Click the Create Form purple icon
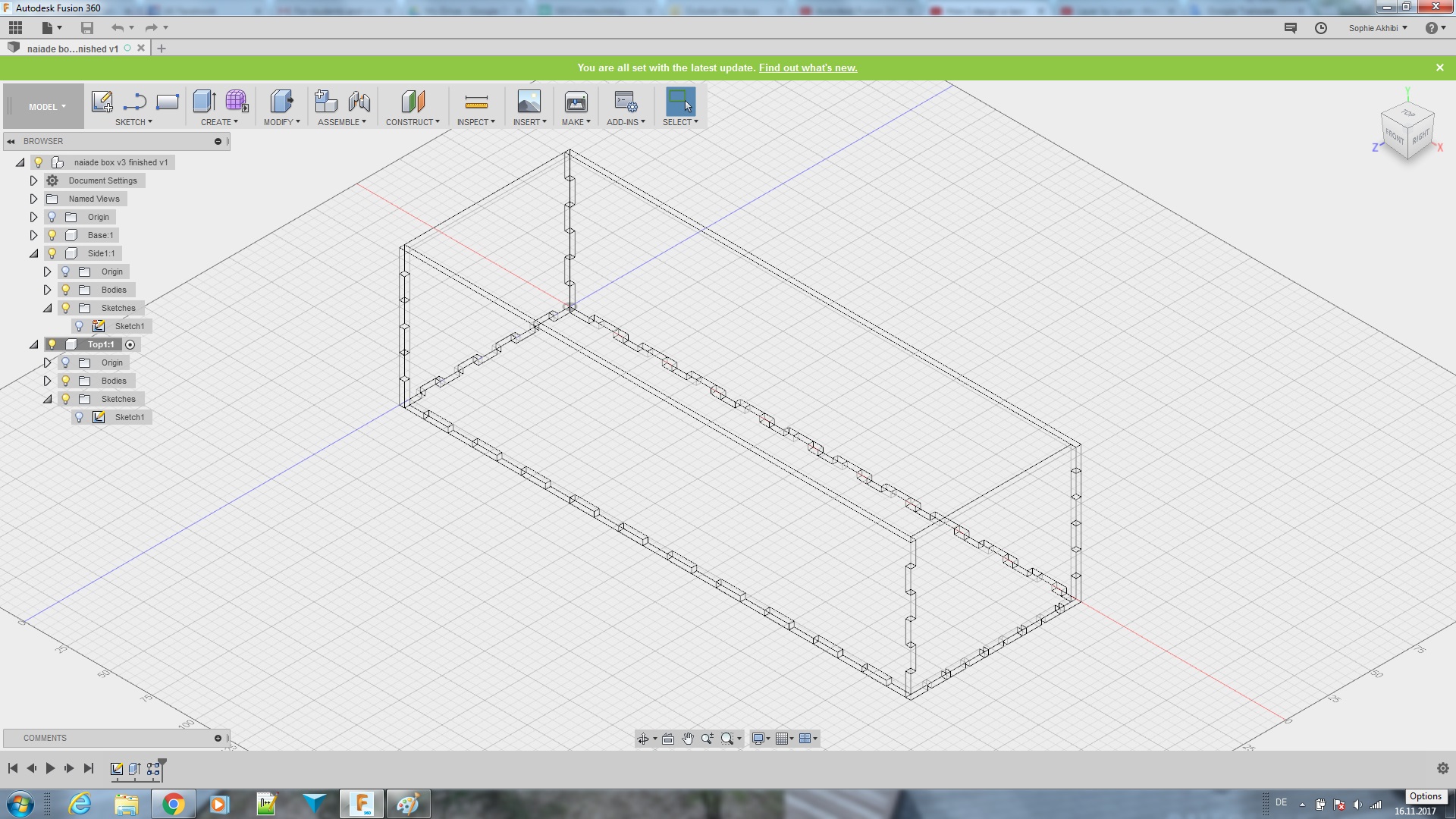This screenshot has height=819, width=1456. (237, 102)
